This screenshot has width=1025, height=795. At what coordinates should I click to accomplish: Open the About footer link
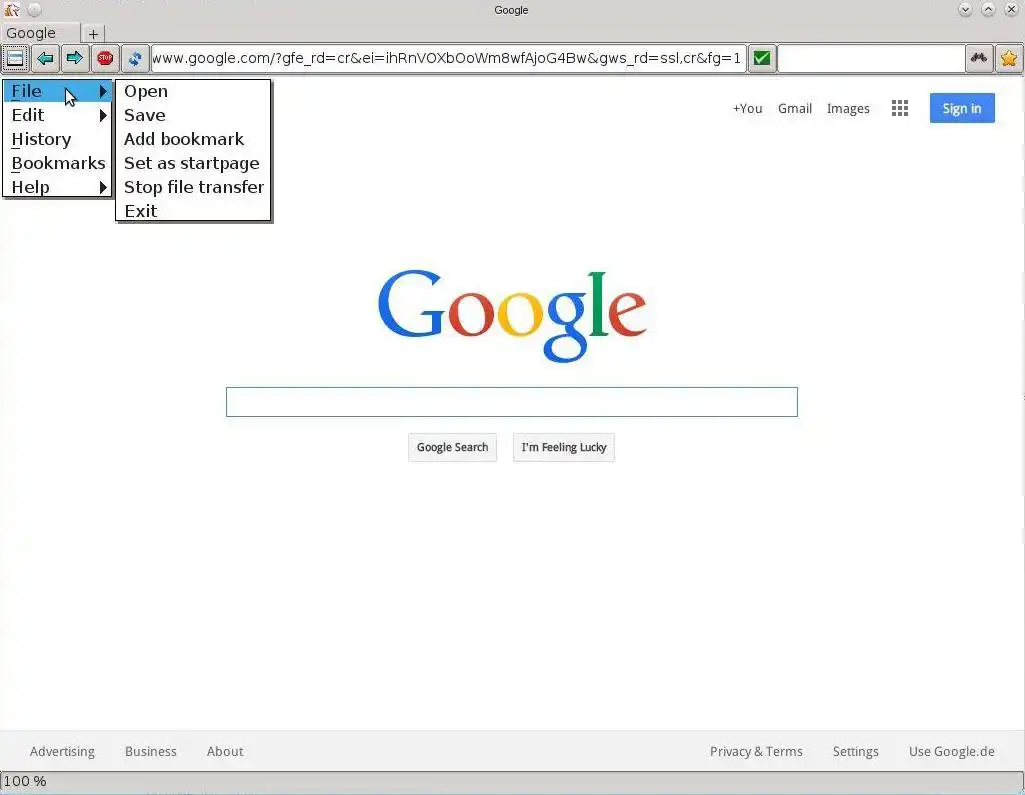point(225,751)
